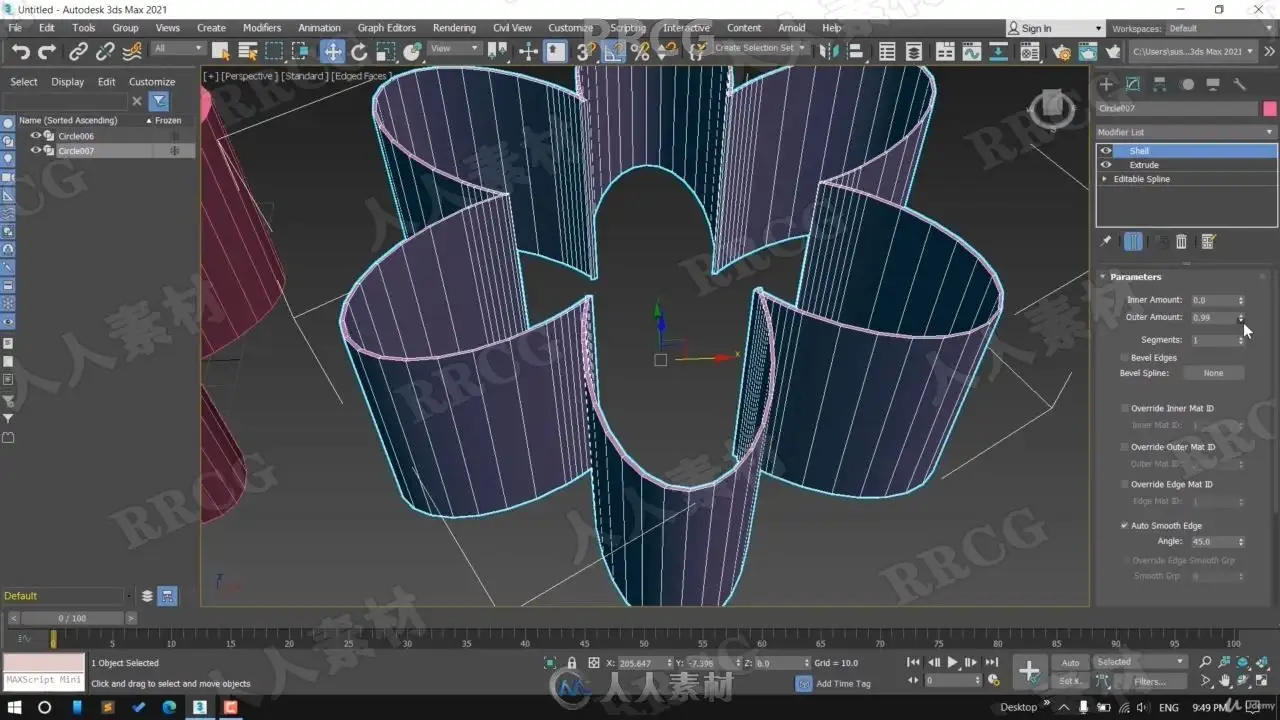This screenshot has width=1280, height=720.
Task: Activate the Rotate tool icon
Action: point(359,52)
